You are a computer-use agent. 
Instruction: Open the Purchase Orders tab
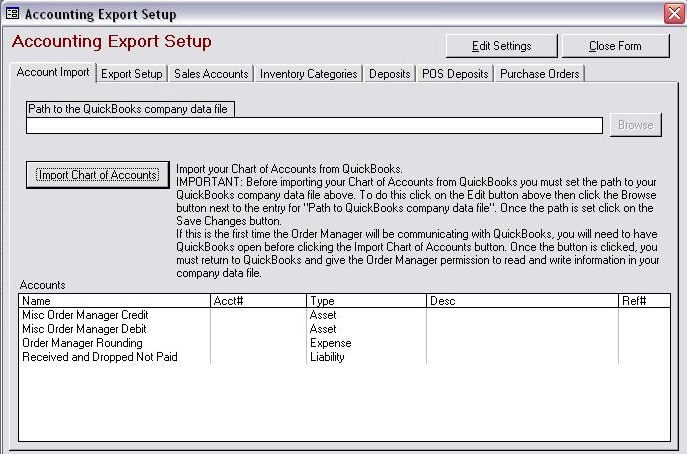tap(540, 74)
